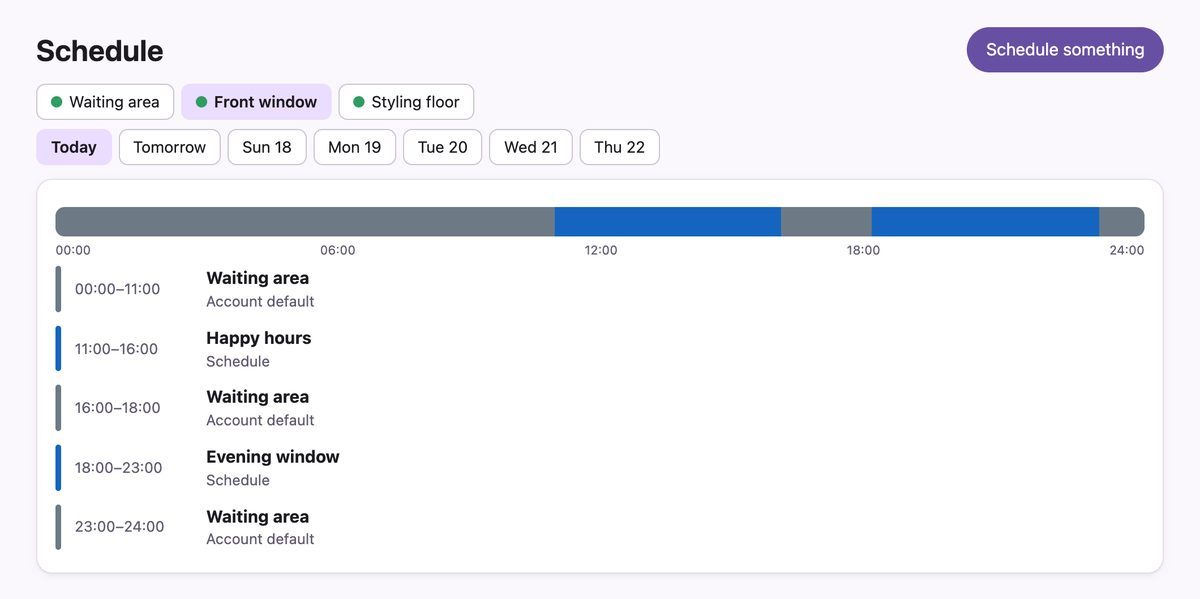1200x599 pixels.
Task: Open the Wed 21 day tab
Action: (x=531, y=147)
